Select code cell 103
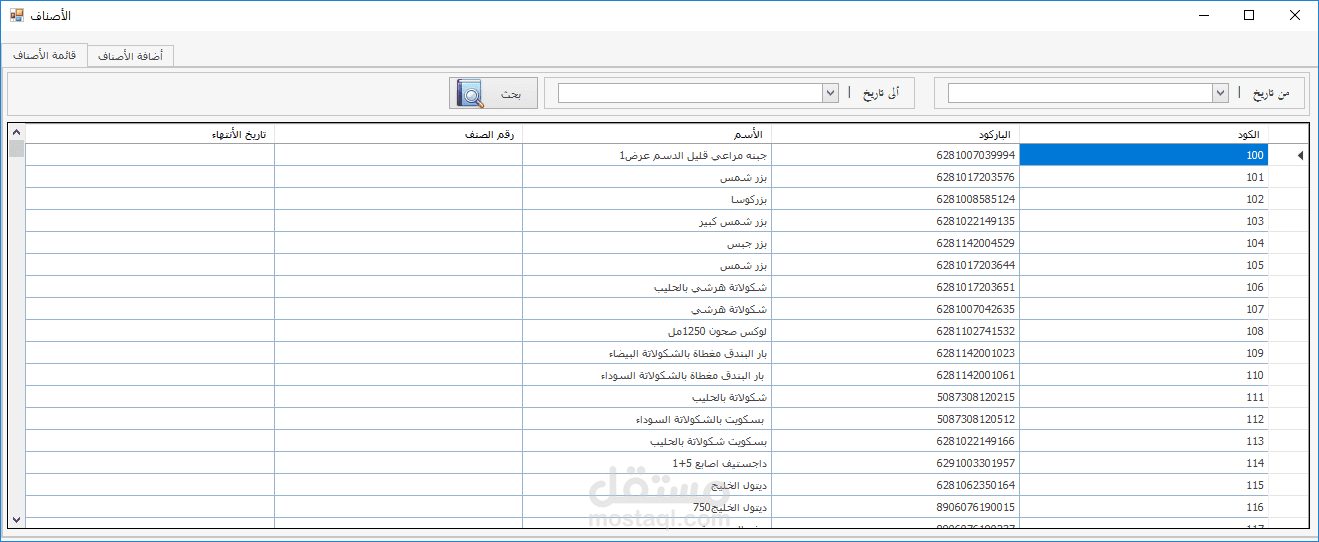This screenshot has height=542, width=1319. click(x=1144, y=221)
